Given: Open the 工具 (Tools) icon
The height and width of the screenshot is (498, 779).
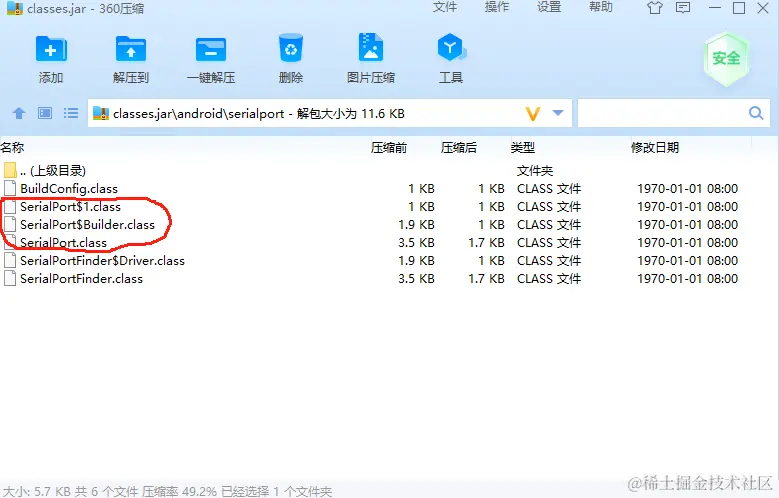Looking at the screenshot, I should click(451, 48).
